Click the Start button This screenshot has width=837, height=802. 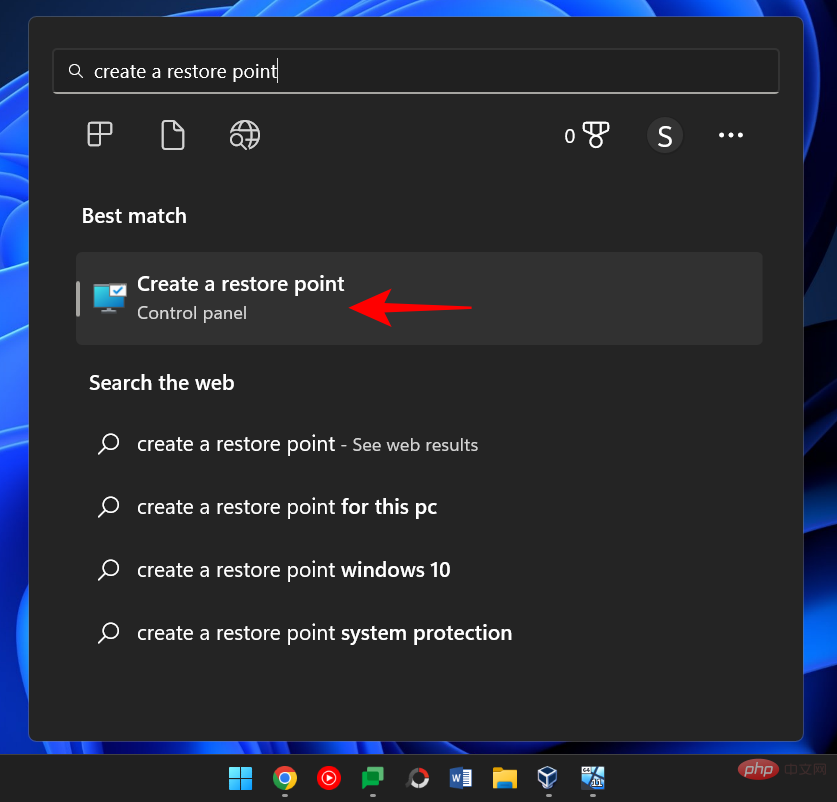[240, 778]
